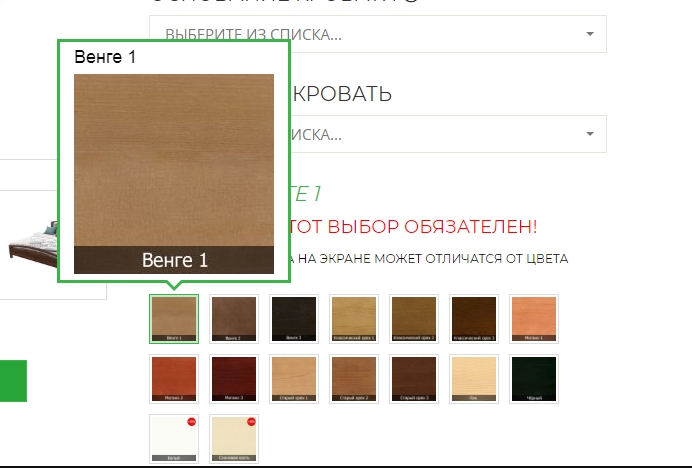This screenshot has width=692, height=468.
Task: Choose the Слоновая кость ivory swatch
Action: click(x=234, y=439)
